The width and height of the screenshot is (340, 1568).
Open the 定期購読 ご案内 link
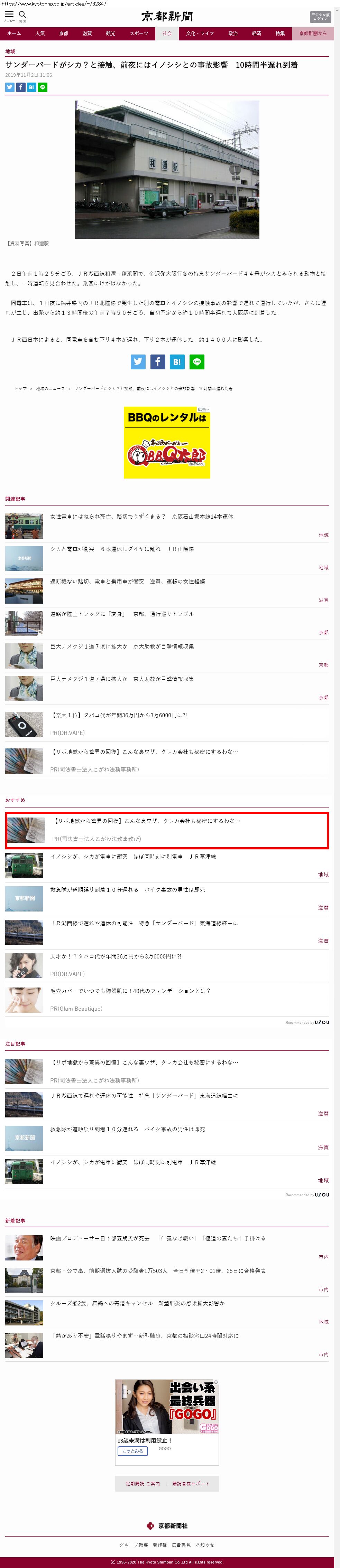point(143,1483)
